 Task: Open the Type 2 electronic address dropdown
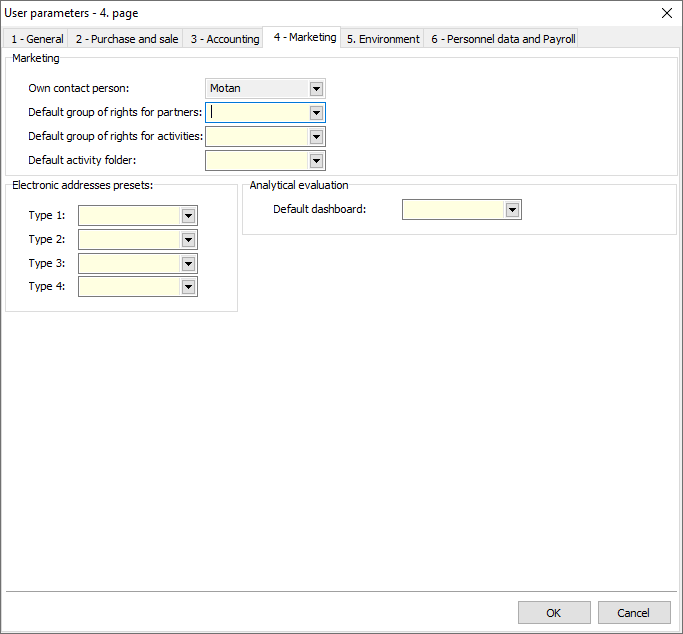188,240
